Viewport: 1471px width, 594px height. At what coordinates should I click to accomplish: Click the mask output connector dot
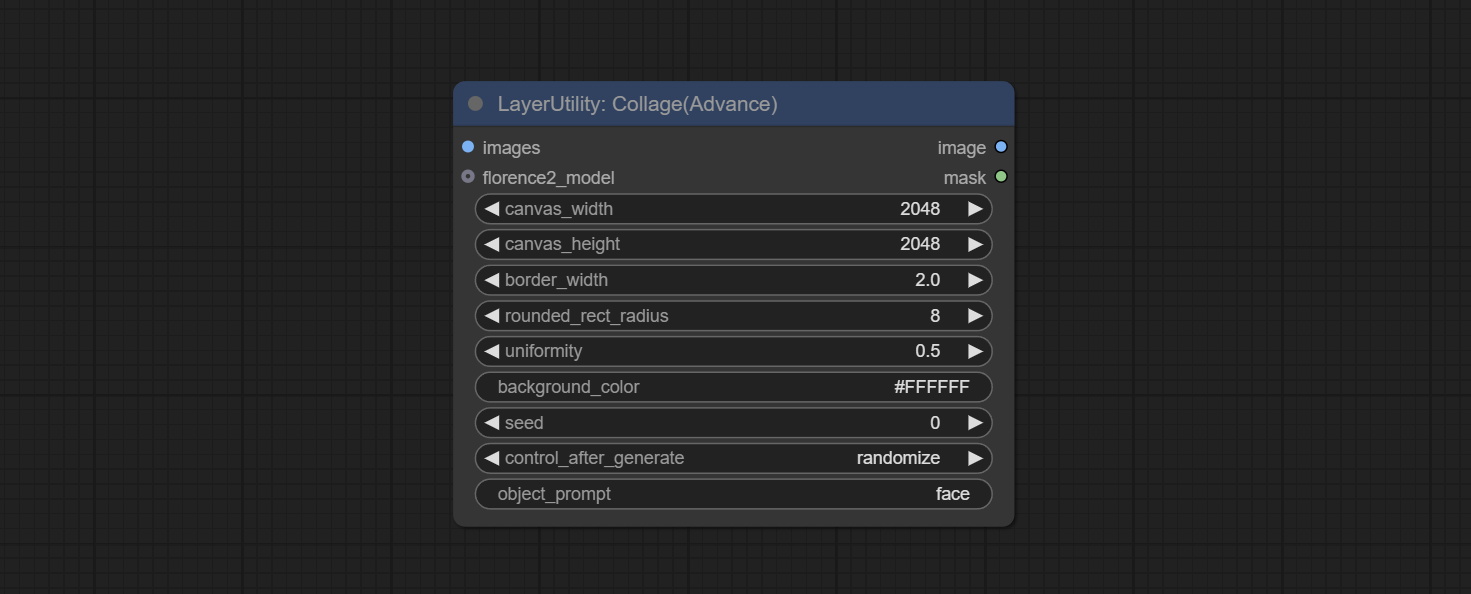tap(1001, 177)
